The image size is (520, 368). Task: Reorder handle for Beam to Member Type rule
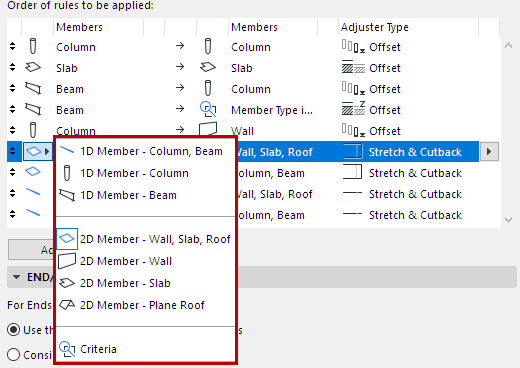13,109
